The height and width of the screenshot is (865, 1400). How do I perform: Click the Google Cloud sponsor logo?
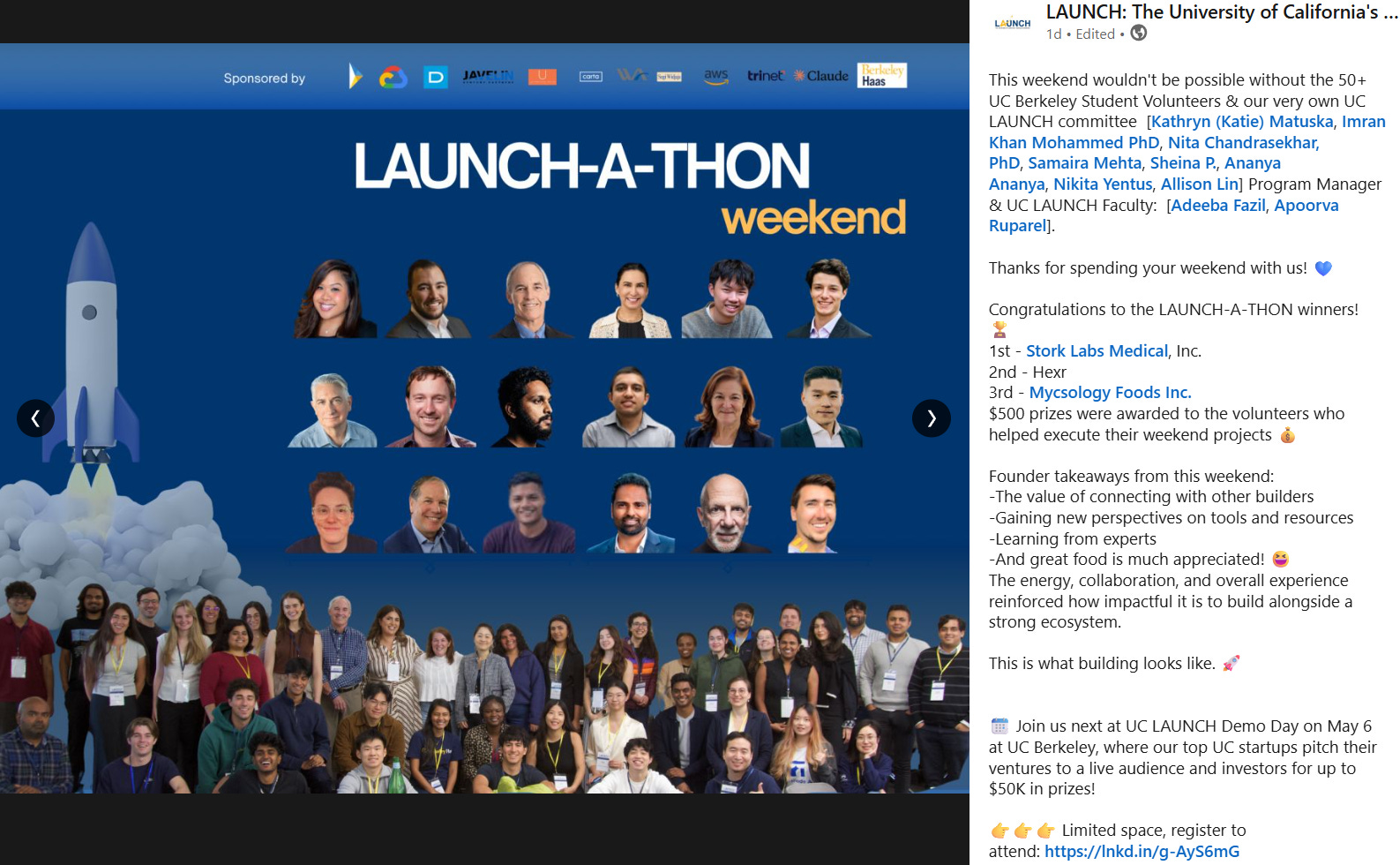(393, 78)
